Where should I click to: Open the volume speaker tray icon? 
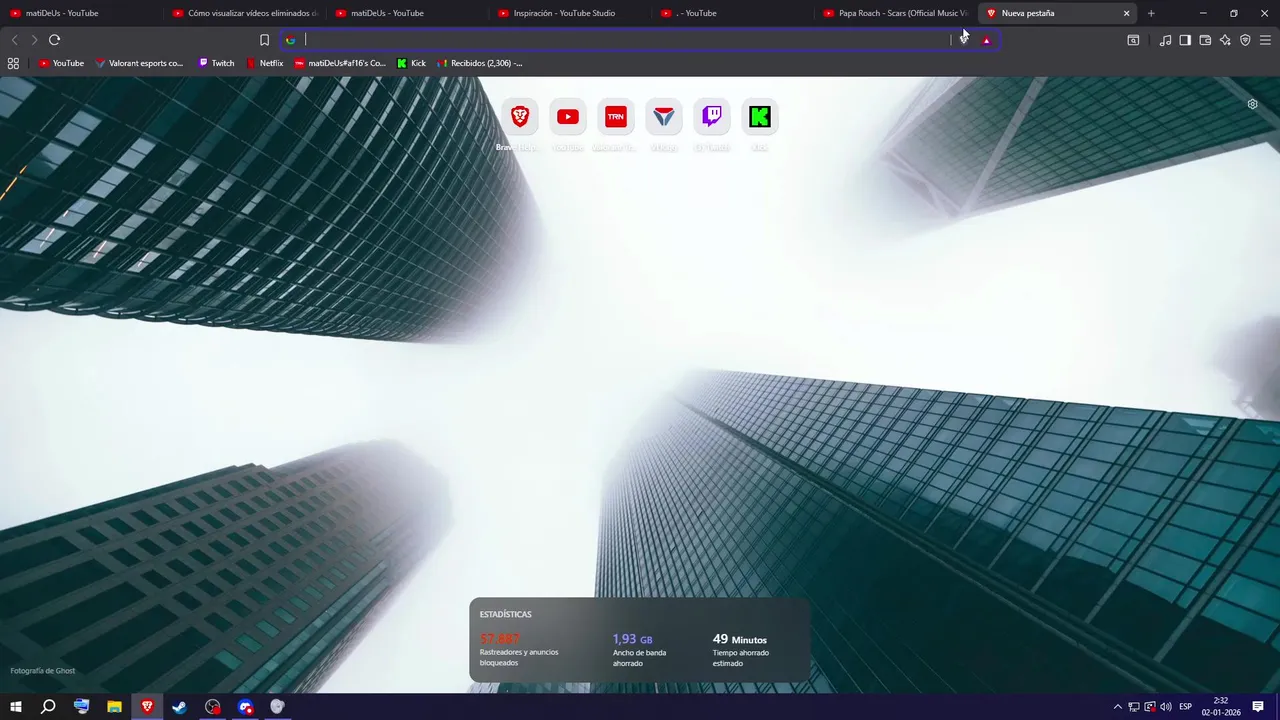(x=1166, y=707)
